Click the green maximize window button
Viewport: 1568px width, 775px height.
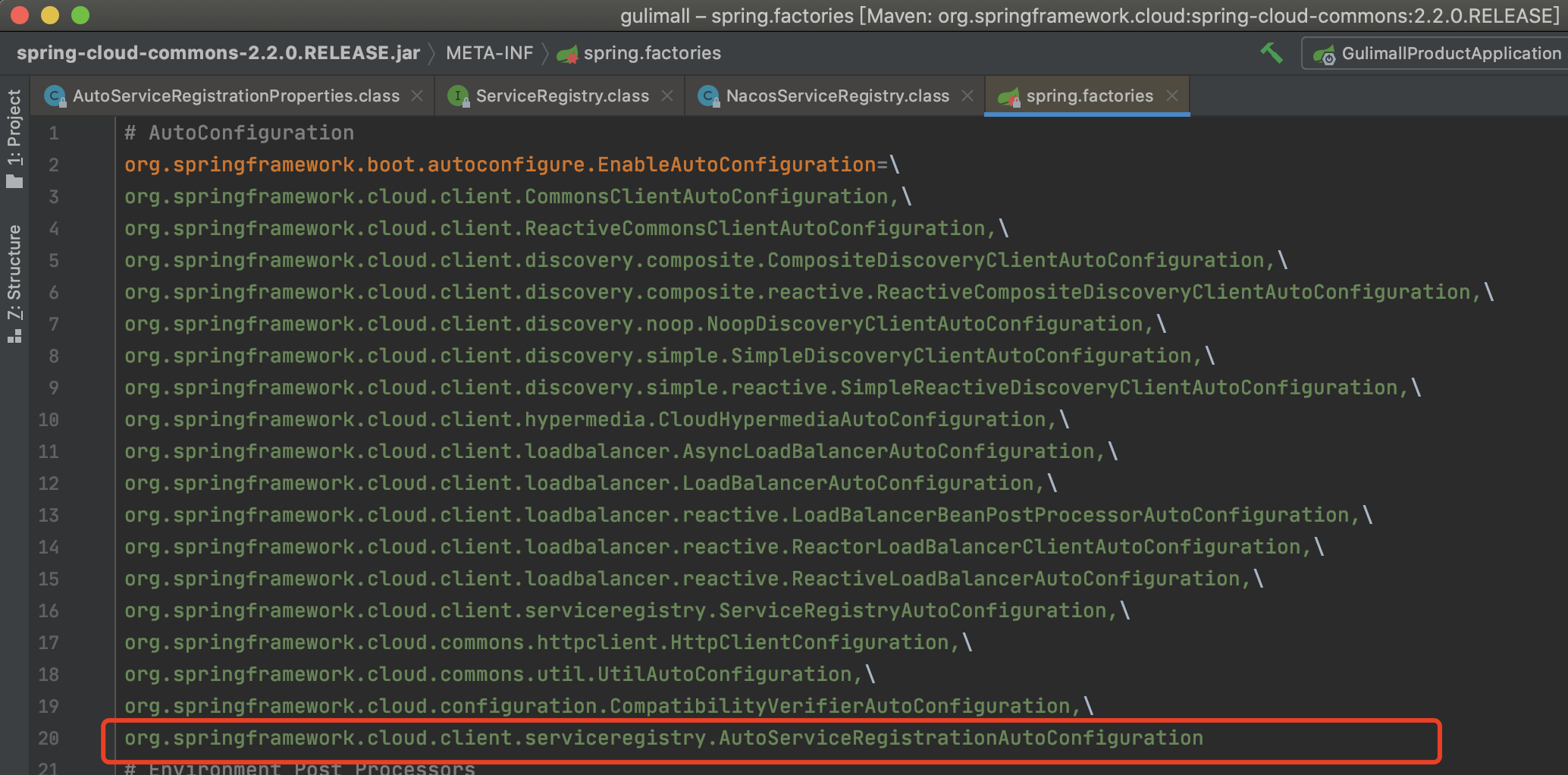pos(80,15)
